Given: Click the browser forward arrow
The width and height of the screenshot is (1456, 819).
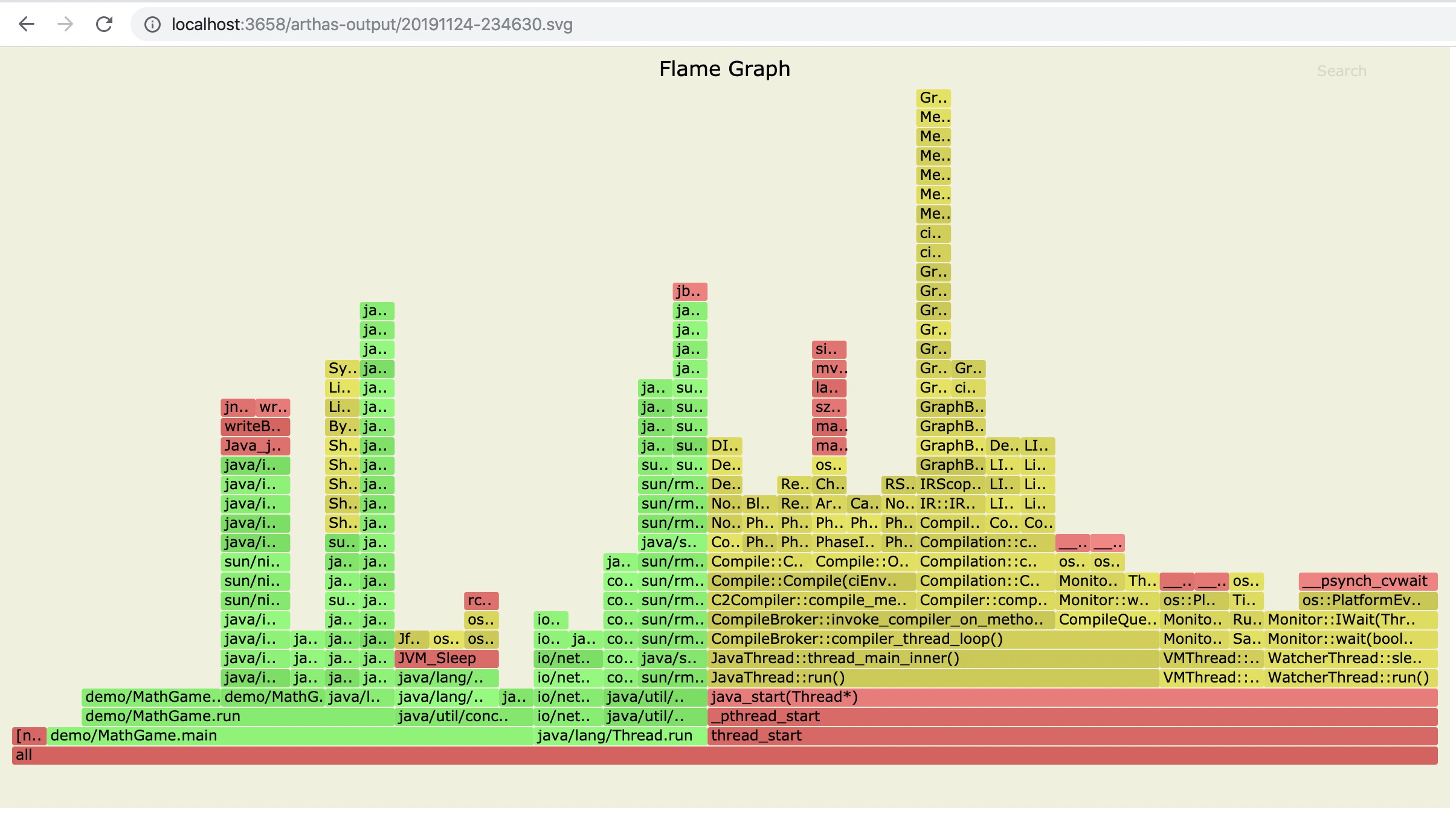Looking at the screenshot, I should (65, 24).
